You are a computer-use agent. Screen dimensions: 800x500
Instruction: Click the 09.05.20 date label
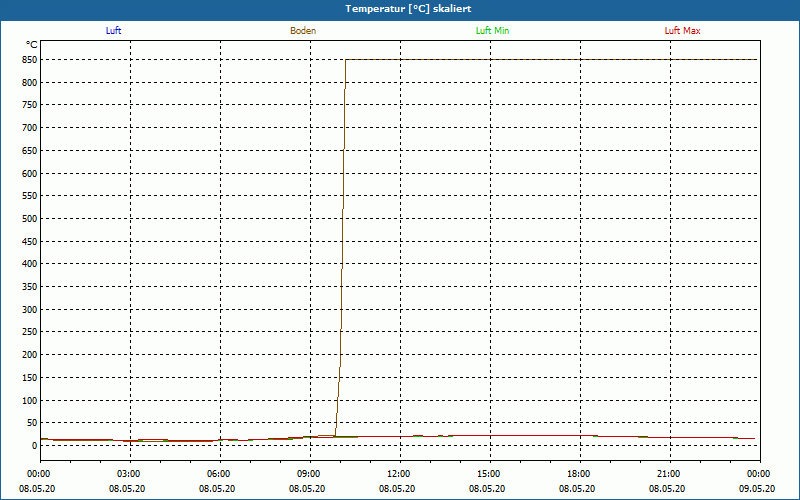click(x=757, y=489)
